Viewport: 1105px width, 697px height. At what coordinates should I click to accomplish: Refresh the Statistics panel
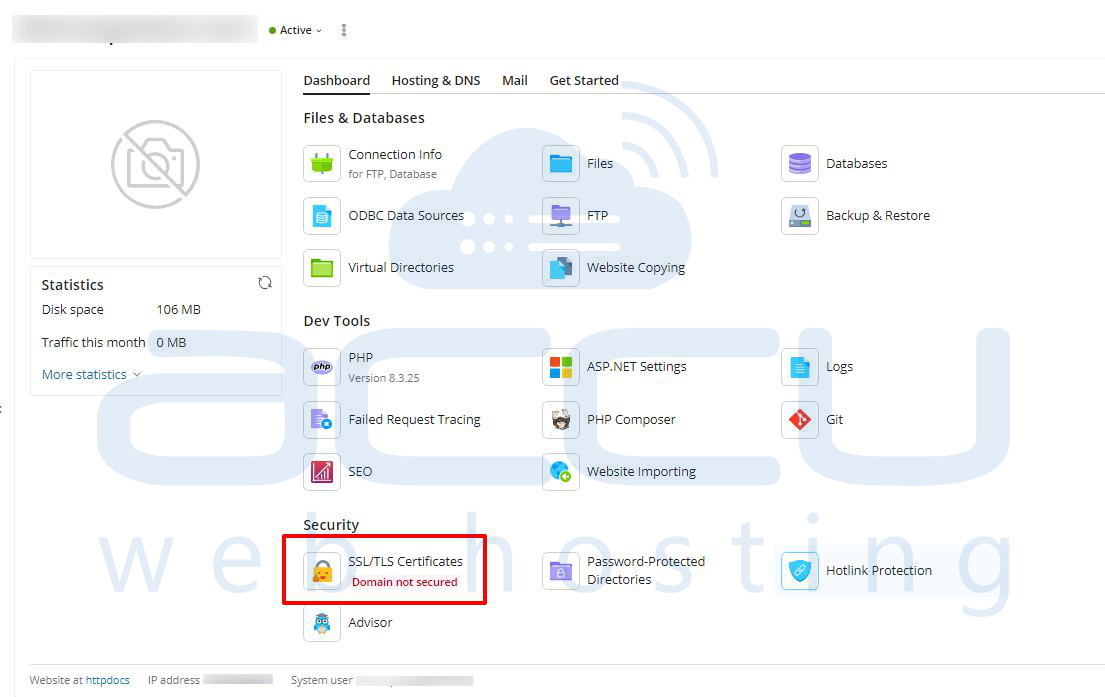coord(265,283)
